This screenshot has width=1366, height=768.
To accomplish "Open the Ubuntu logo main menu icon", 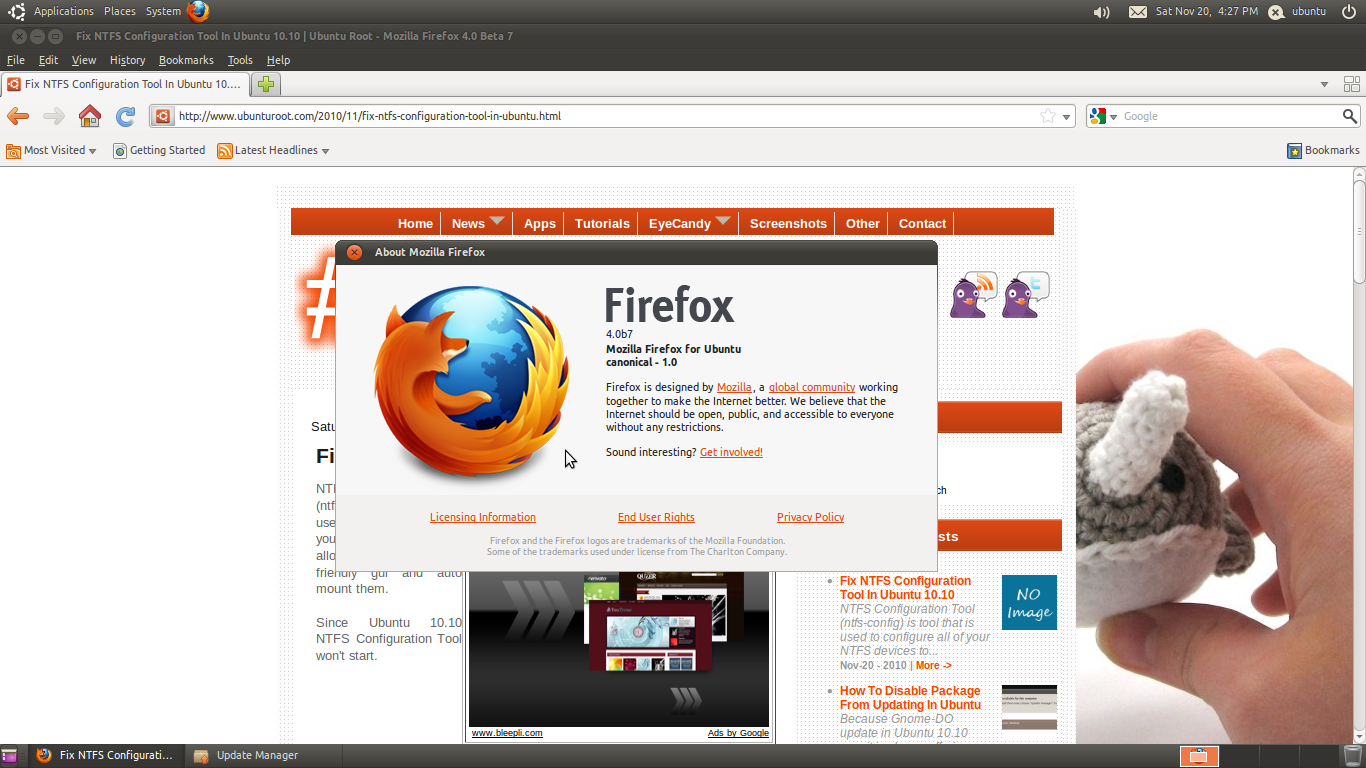I will pos(17,12).
